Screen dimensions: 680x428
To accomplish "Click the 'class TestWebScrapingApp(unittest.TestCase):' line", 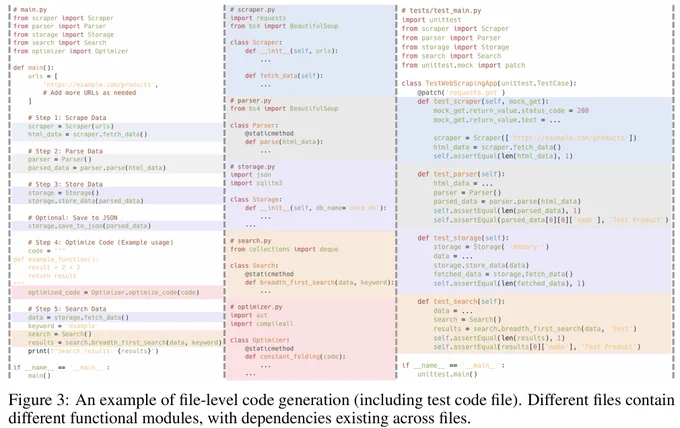I will click(489, 83).
